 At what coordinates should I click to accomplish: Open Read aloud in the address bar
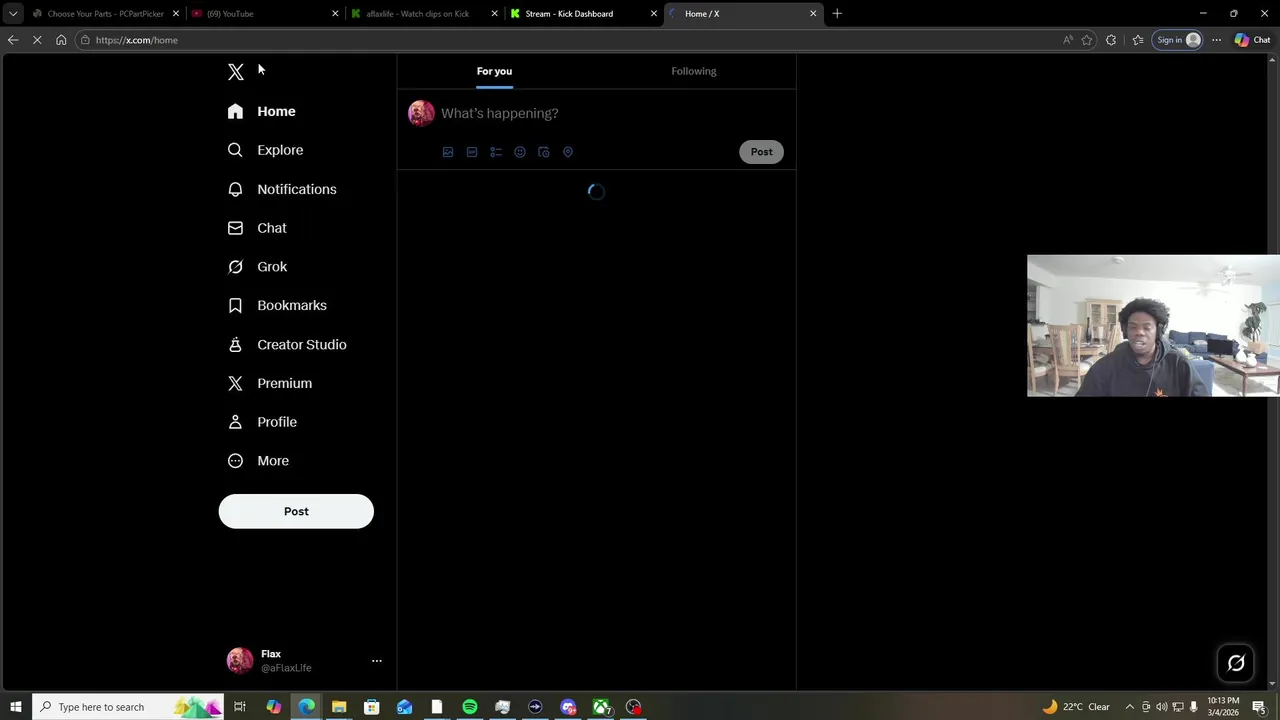point(1068,40)
